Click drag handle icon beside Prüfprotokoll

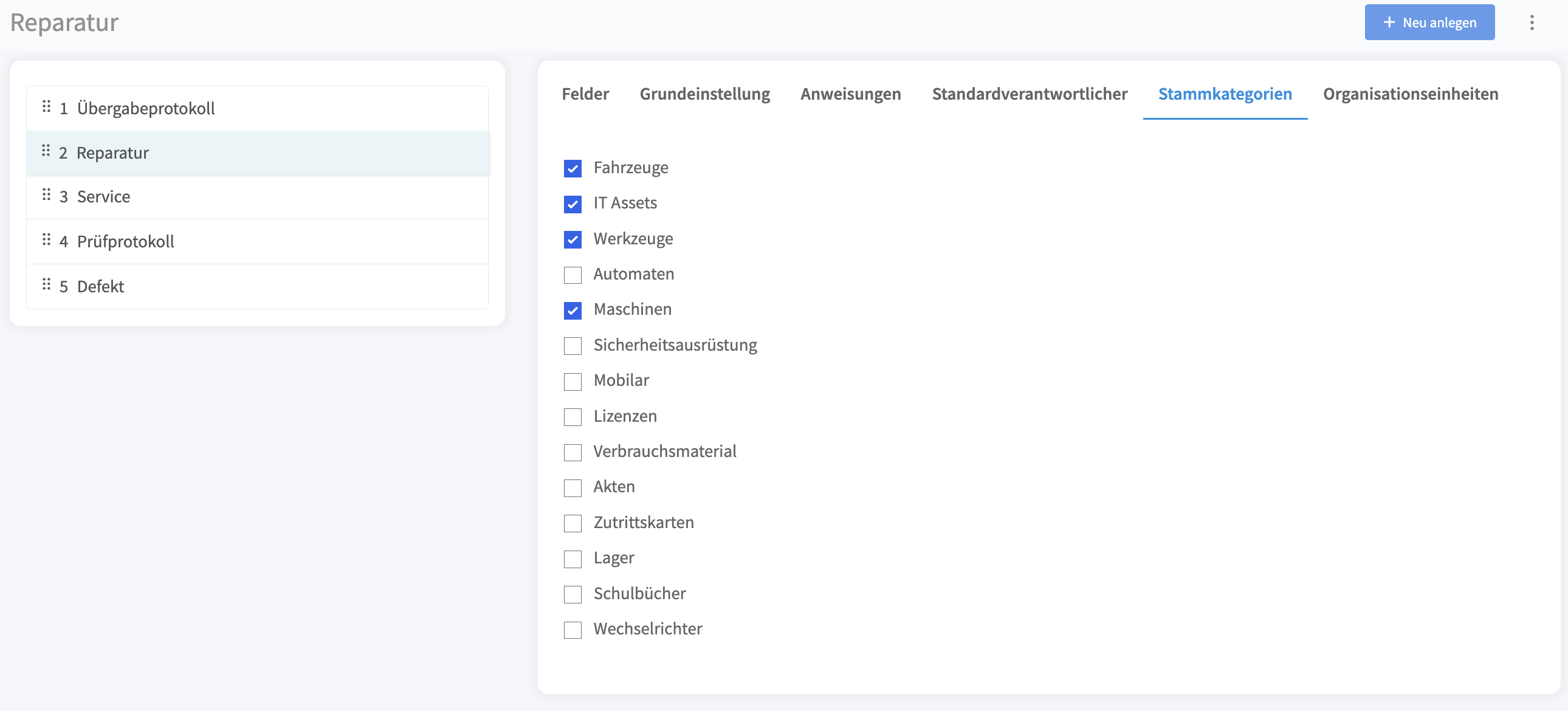click(x=46, y=240)
